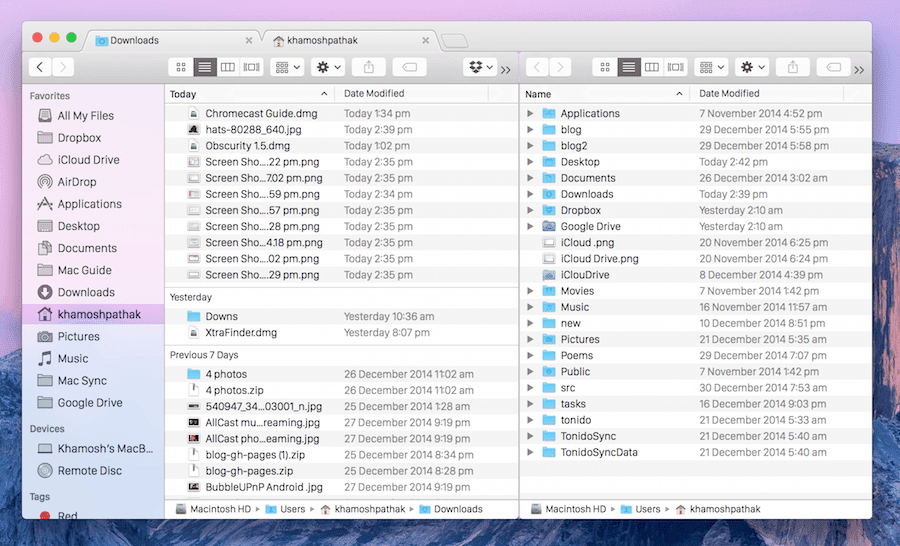Close the Downloads tab

[249, 40]
